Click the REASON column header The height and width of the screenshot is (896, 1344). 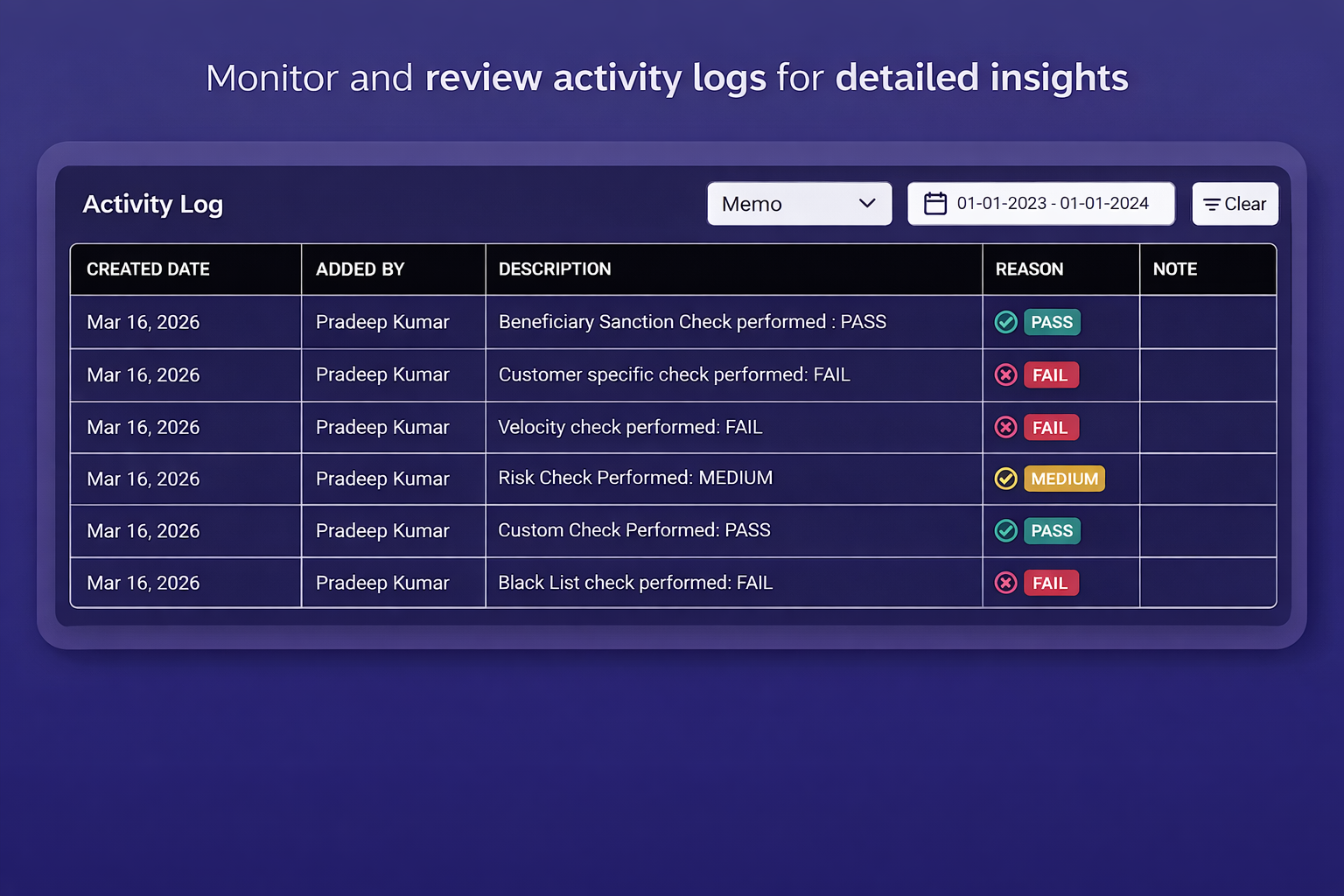coord(1029,269)
